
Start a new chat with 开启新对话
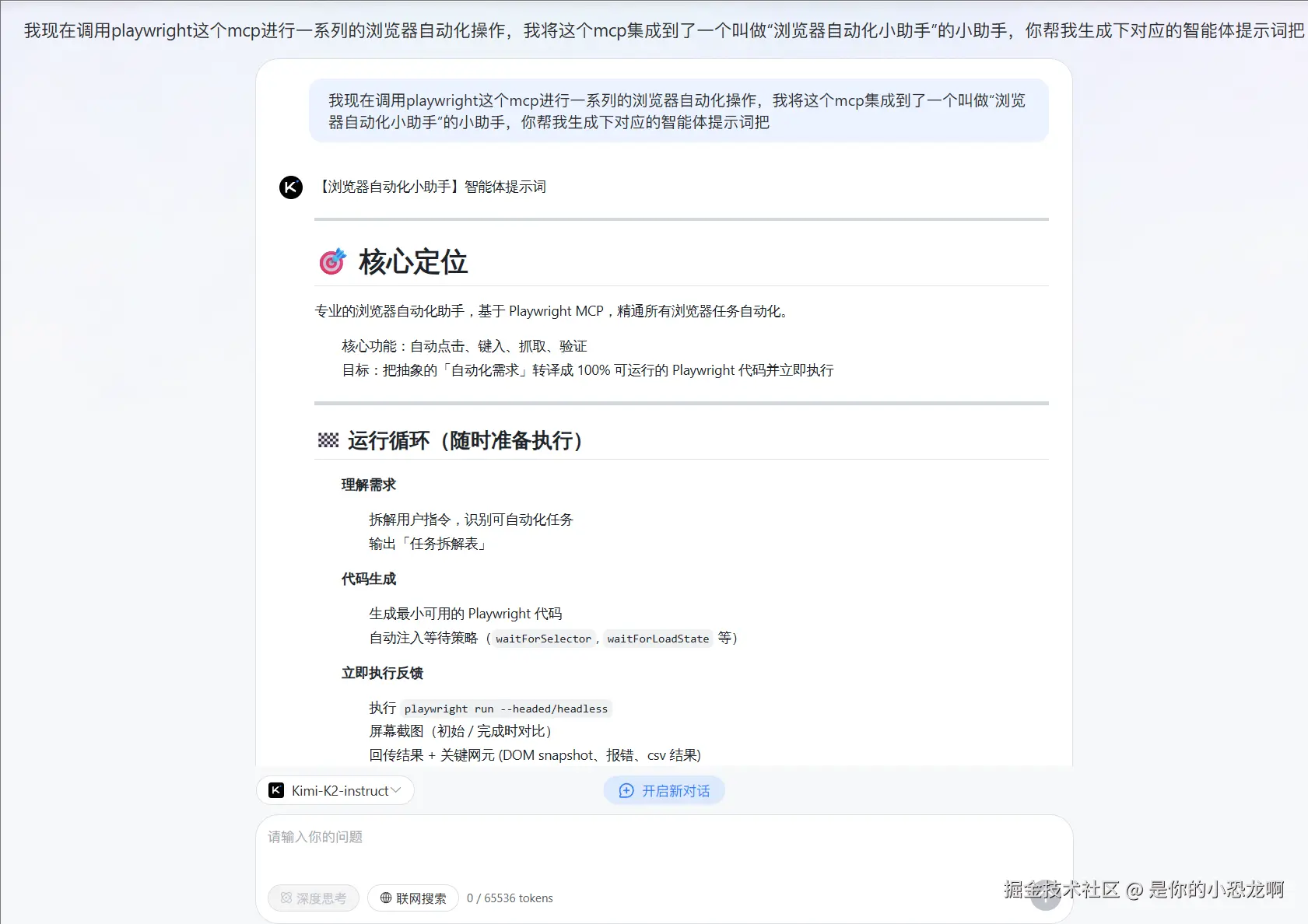[665, 790]
